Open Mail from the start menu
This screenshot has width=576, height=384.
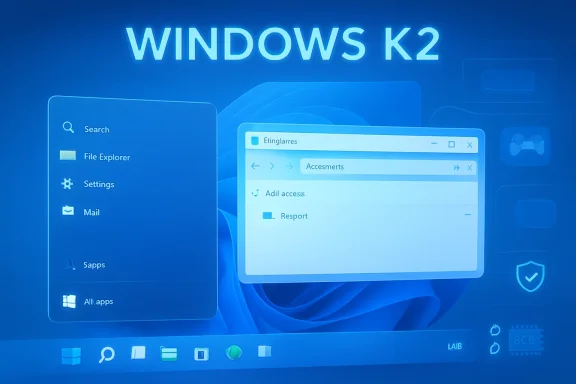coord(81,212)
